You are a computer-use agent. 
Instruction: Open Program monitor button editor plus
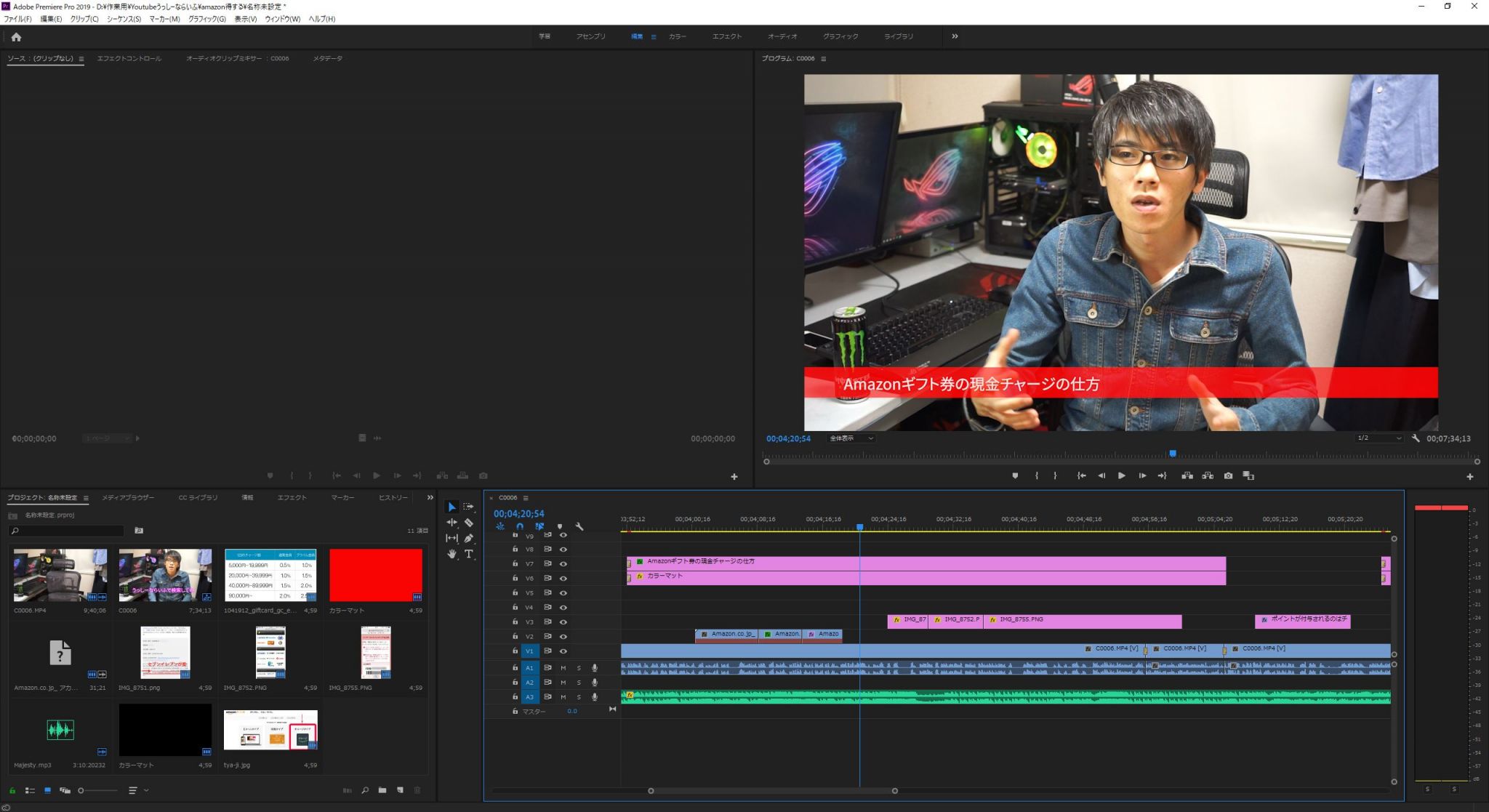1469,477
